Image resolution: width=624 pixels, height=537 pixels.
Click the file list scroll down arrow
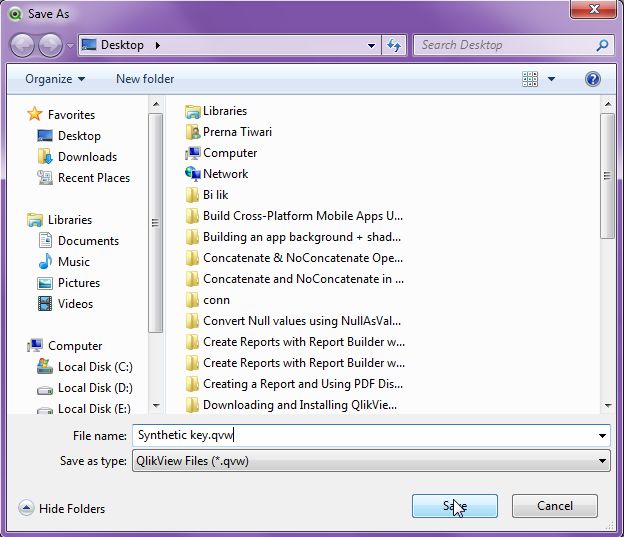608,406
